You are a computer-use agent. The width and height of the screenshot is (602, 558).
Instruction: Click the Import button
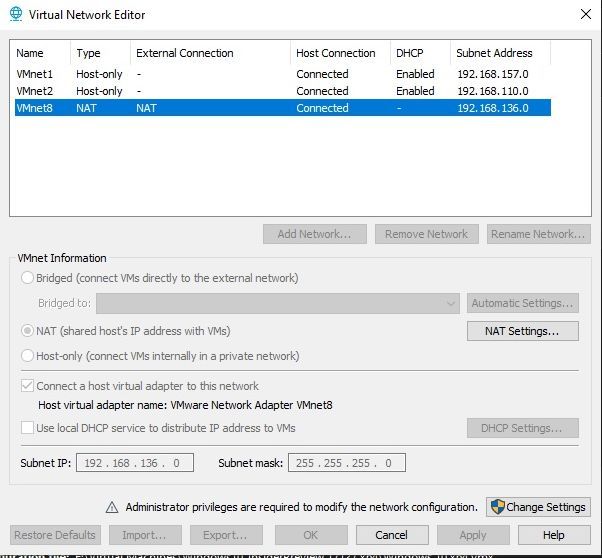(145, 535)
